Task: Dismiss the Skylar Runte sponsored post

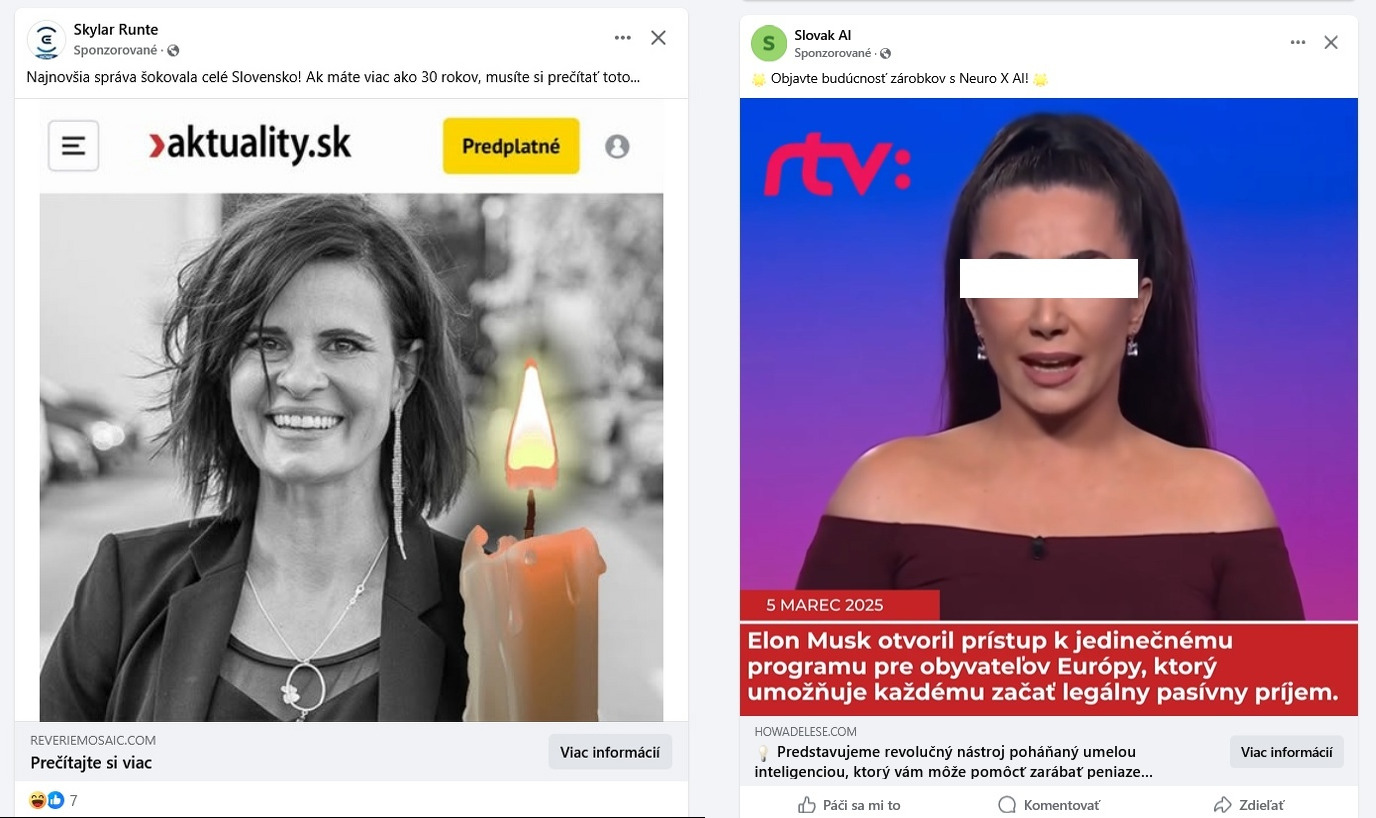Action: [x=658, y=38]
